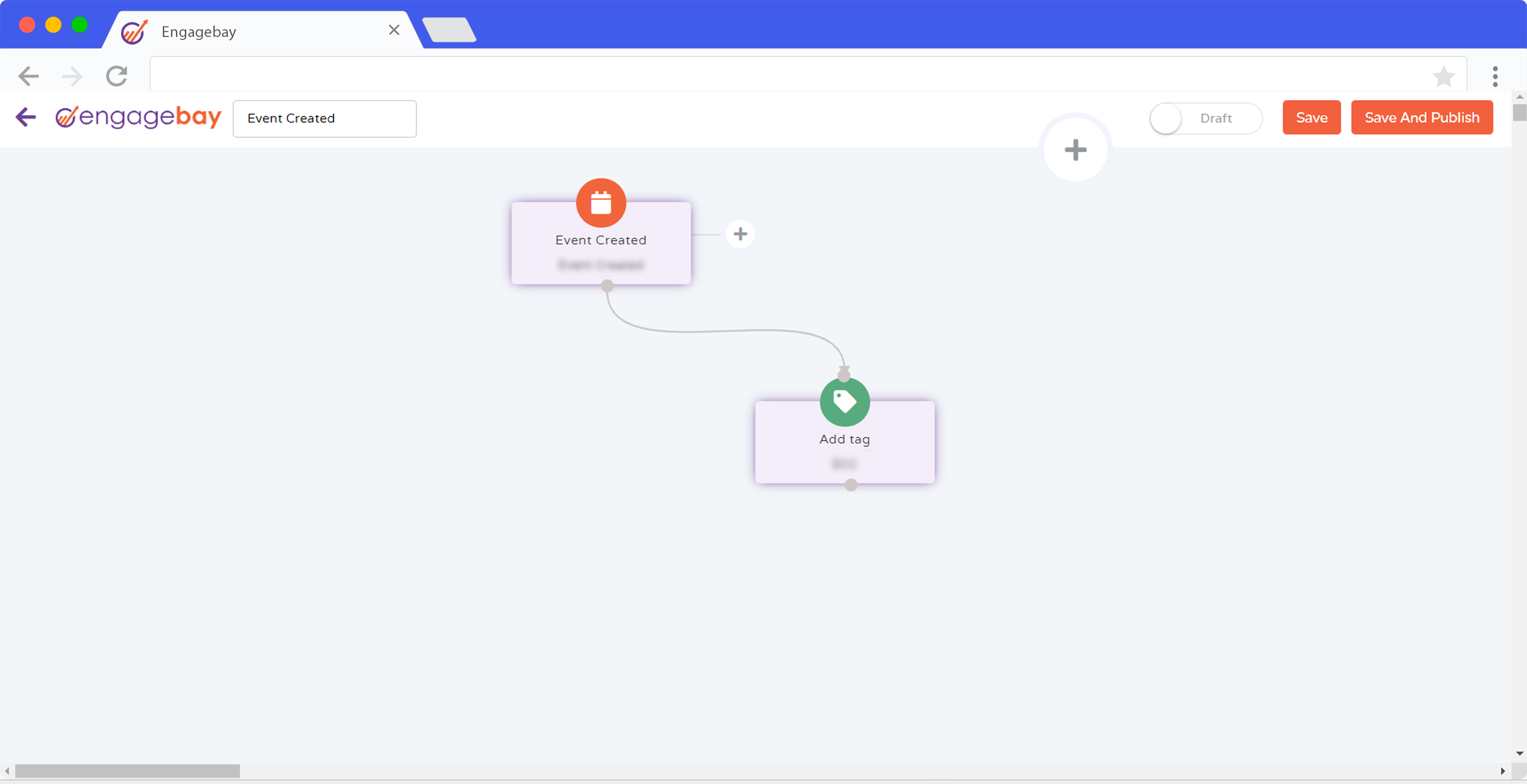Select the Add tag node card

(x=845, y=442)
